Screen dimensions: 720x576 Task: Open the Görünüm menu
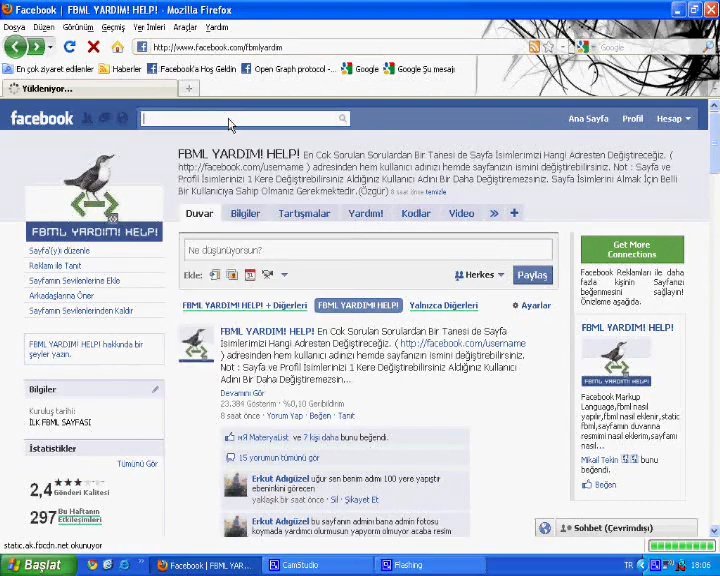[x=78, y=27]
